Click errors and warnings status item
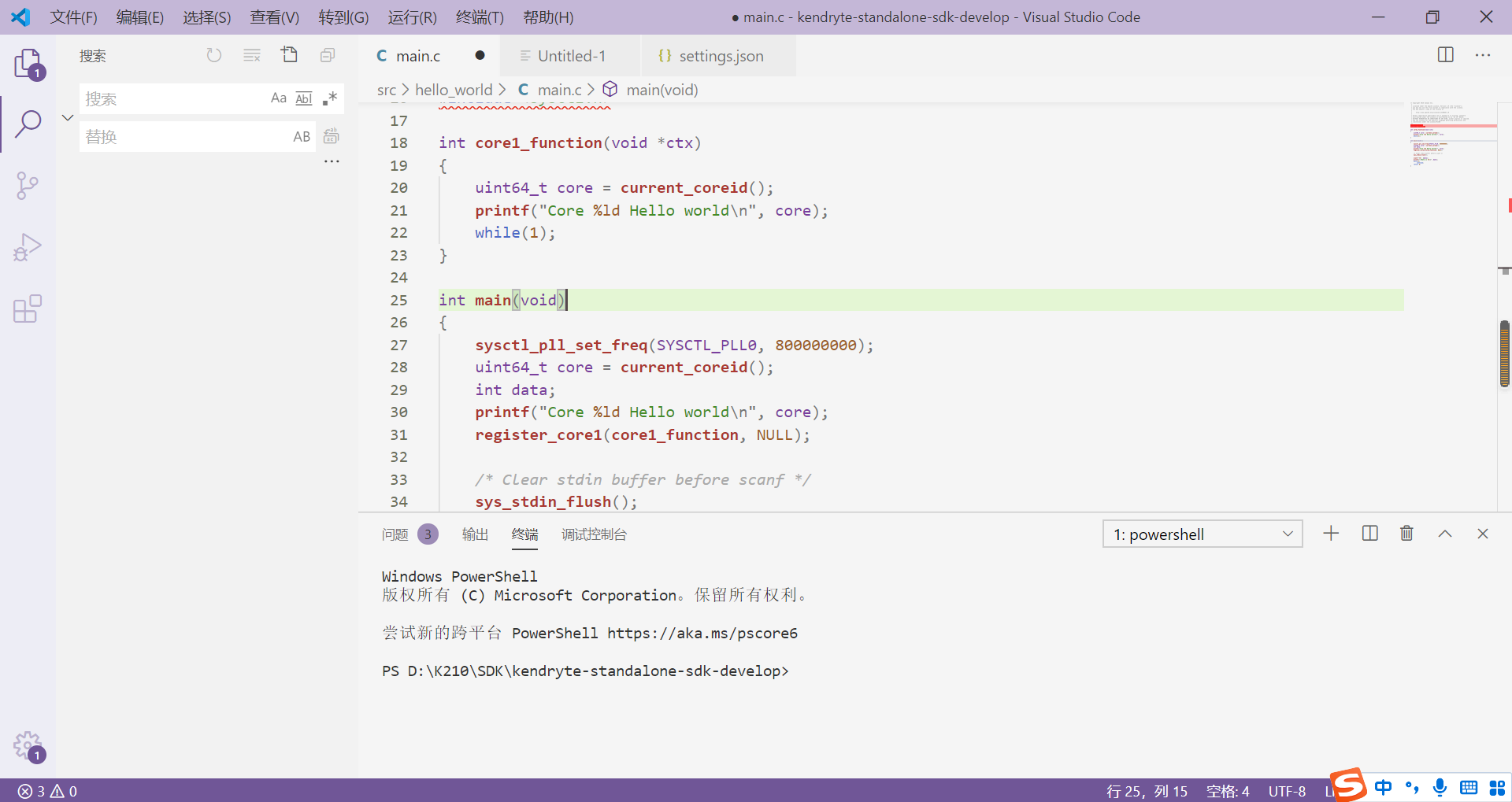 coord(47,791)
